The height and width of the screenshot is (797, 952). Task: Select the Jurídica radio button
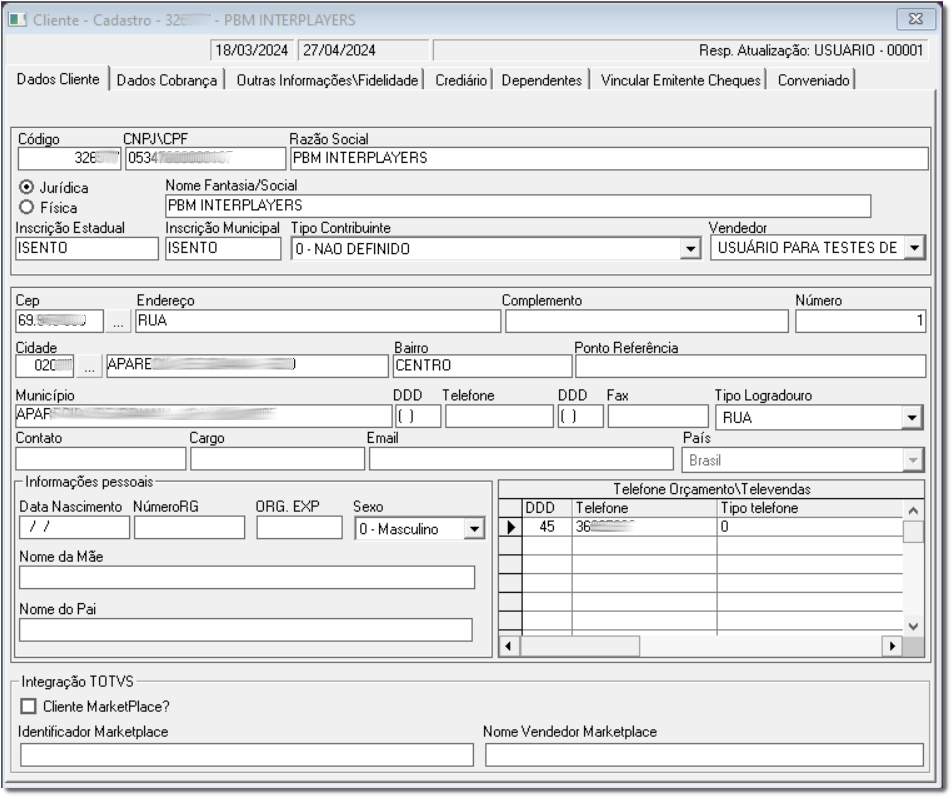[26, 187]
